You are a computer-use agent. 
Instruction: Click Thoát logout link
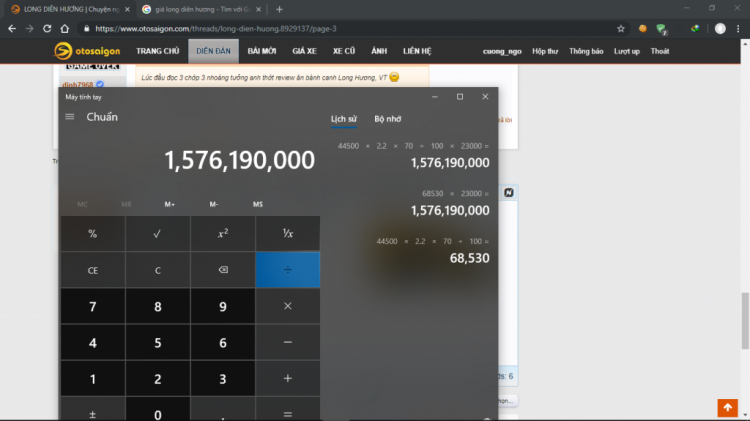click(660, 51)
